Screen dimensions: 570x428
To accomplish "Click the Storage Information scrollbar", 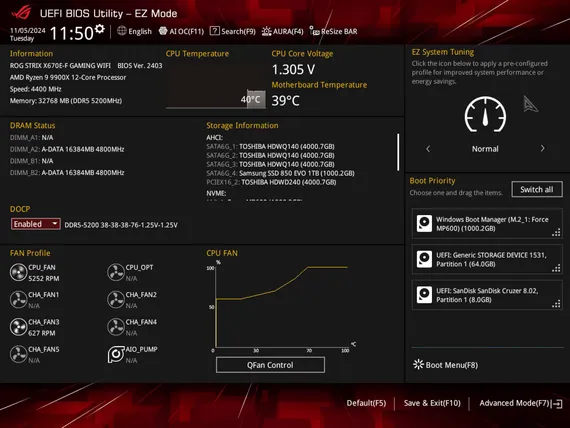I will click(398, 152).
